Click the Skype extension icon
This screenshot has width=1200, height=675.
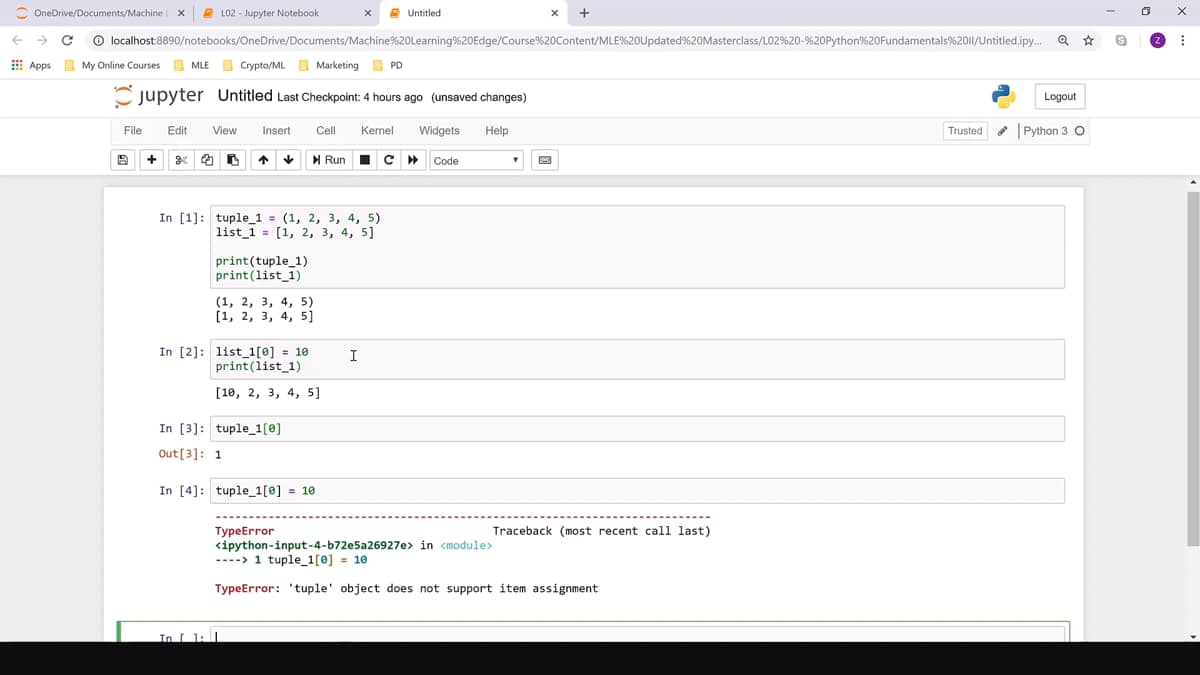[1121, 41]
